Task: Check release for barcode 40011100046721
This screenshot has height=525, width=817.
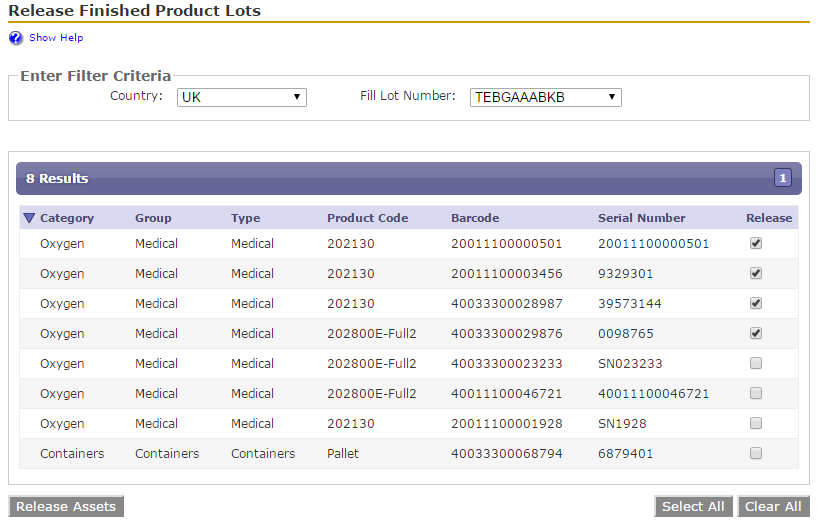Action: [756, 393]
